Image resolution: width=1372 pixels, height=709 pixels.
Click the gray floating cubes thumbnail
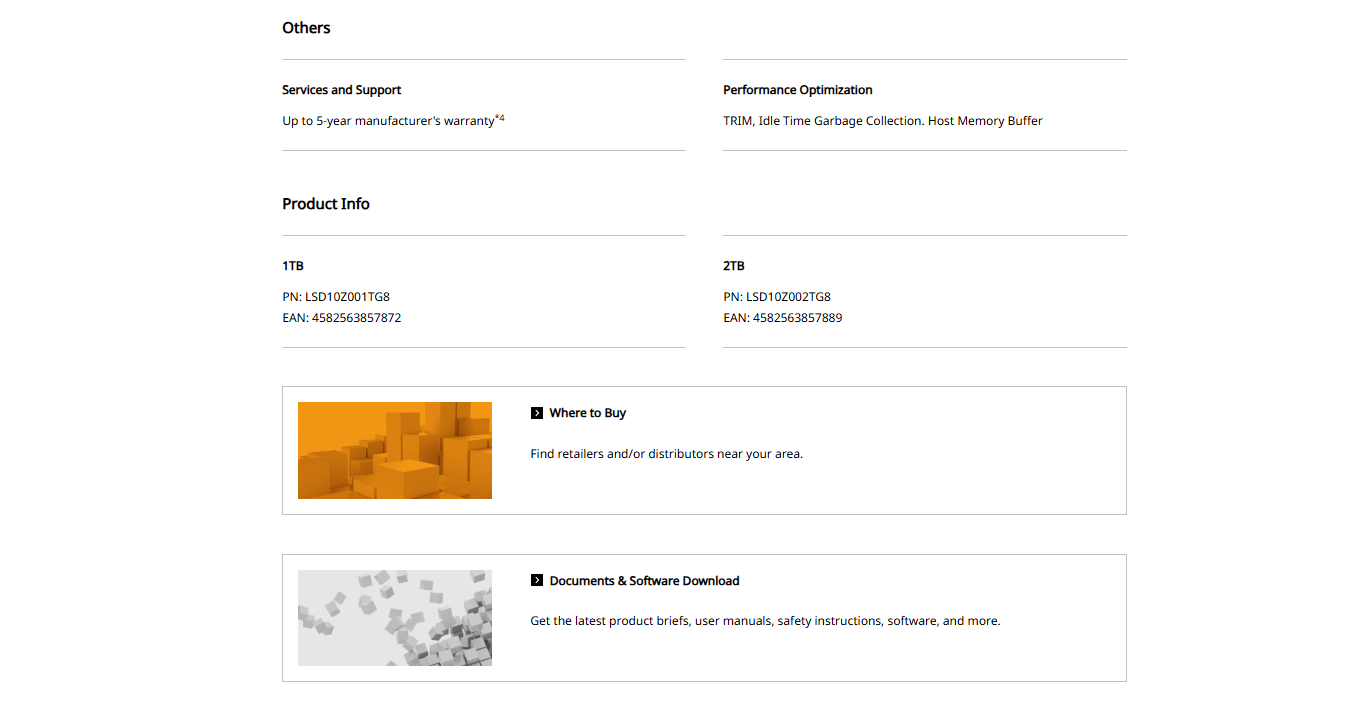(395, 618)
